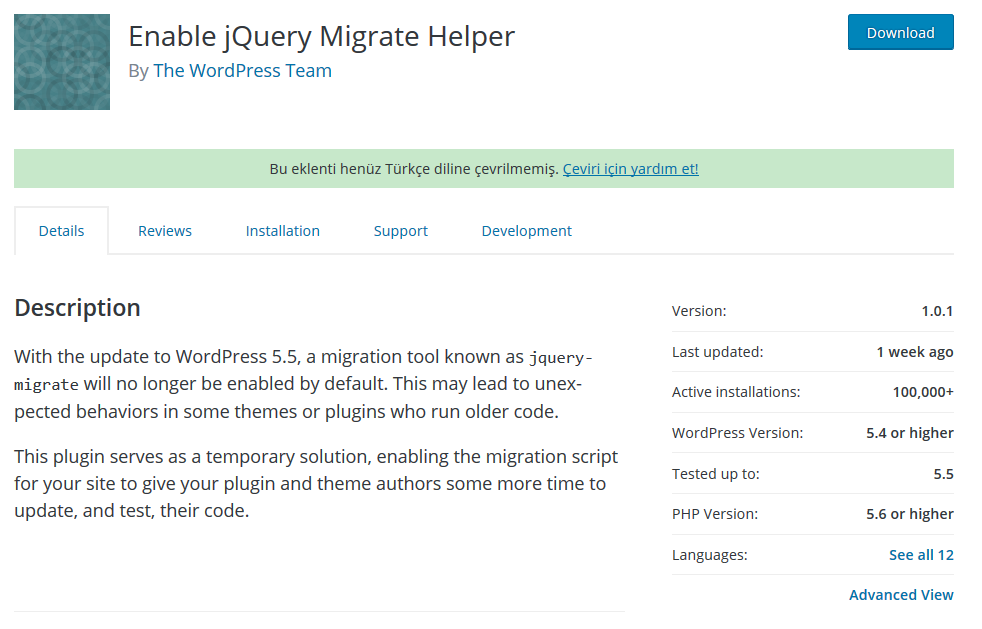This screenshot has width=982, height=629.
Task: Open the Advanced View link
Action: [901, 595]
